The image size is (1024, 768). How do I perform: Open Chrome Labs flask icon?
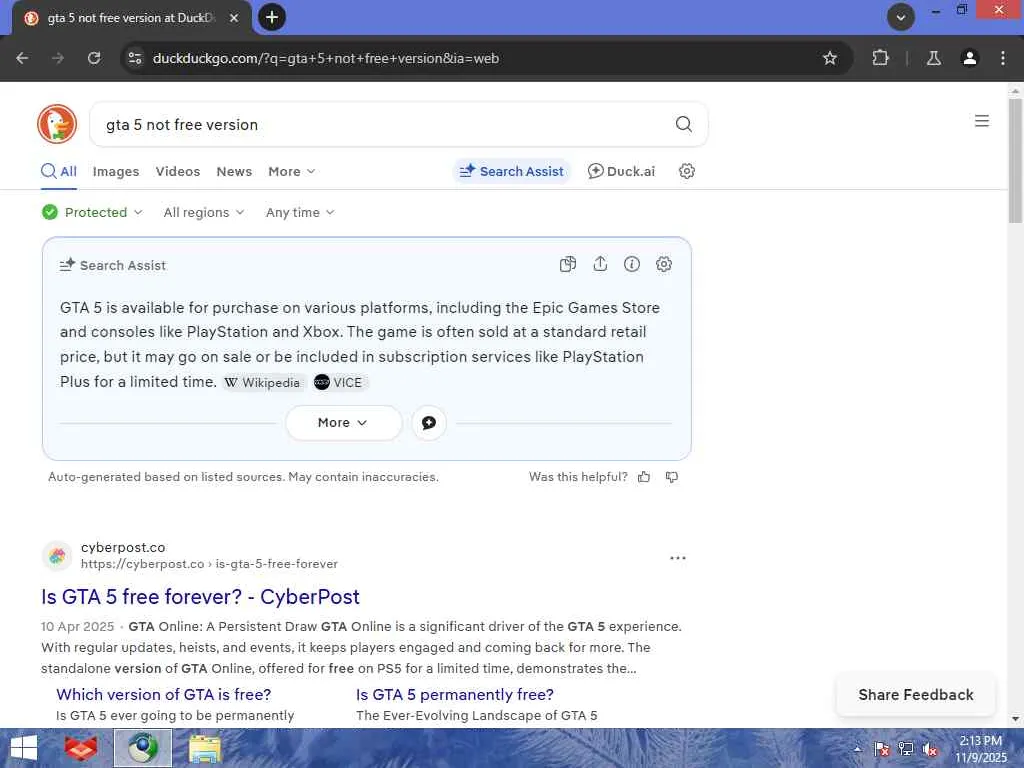(x=933, y=58)
